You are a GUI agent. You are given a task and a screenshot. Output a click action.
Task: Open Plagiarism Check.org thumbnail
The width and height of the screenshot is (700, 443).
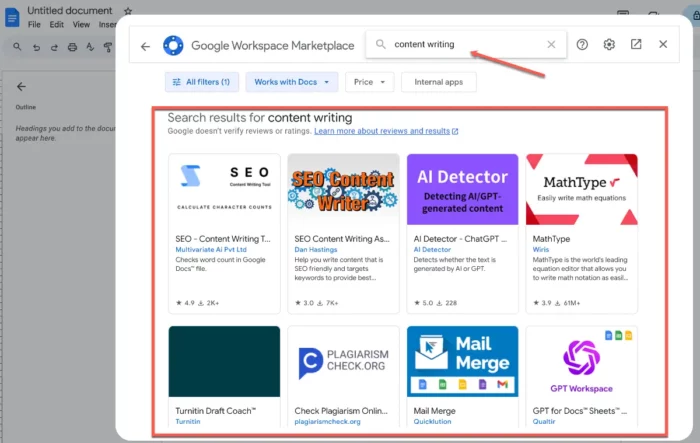(x=343, y=361)
